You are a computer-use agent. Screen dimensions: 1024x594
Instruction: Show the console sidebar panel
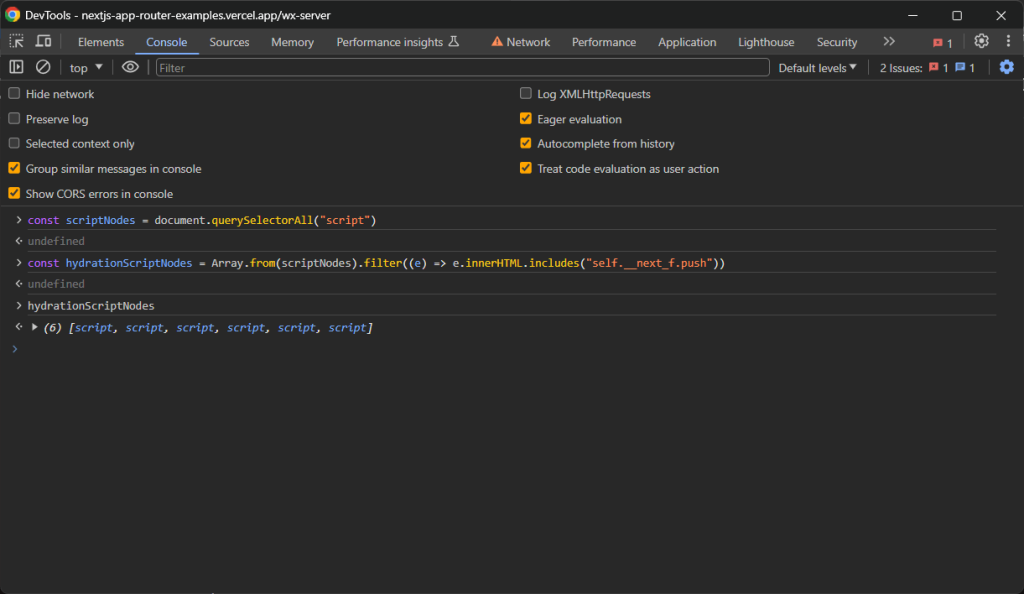(14, 67)
